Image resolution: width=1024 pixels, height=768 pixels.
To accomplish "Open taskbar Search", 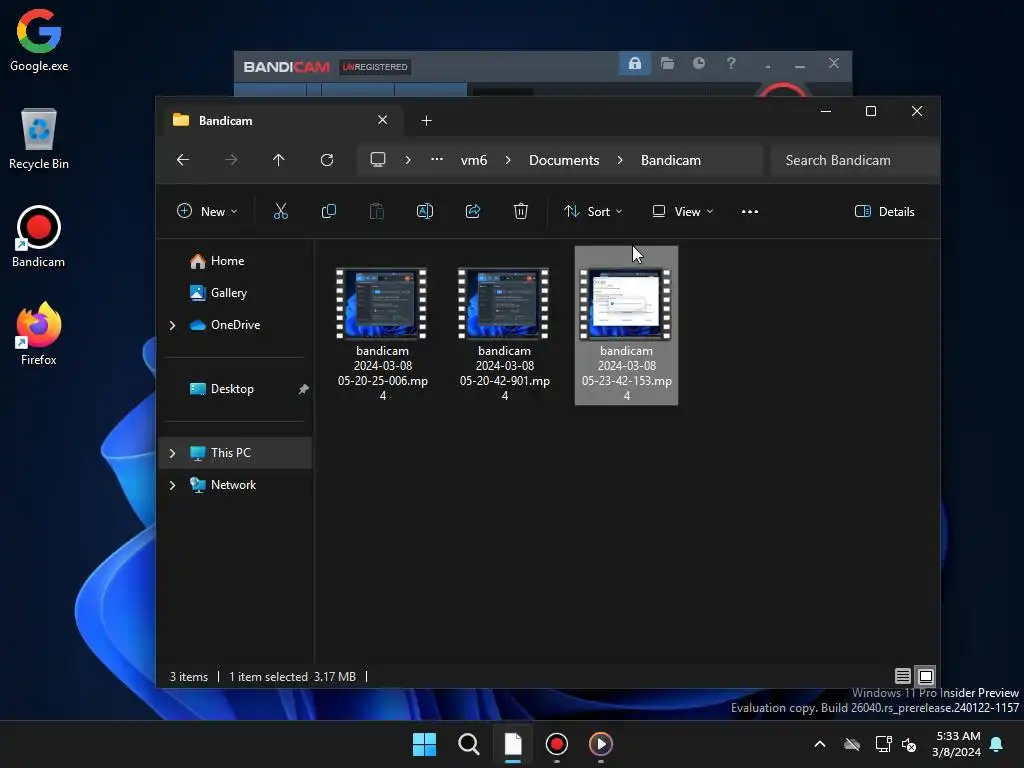I will click(x=468, y=744).
